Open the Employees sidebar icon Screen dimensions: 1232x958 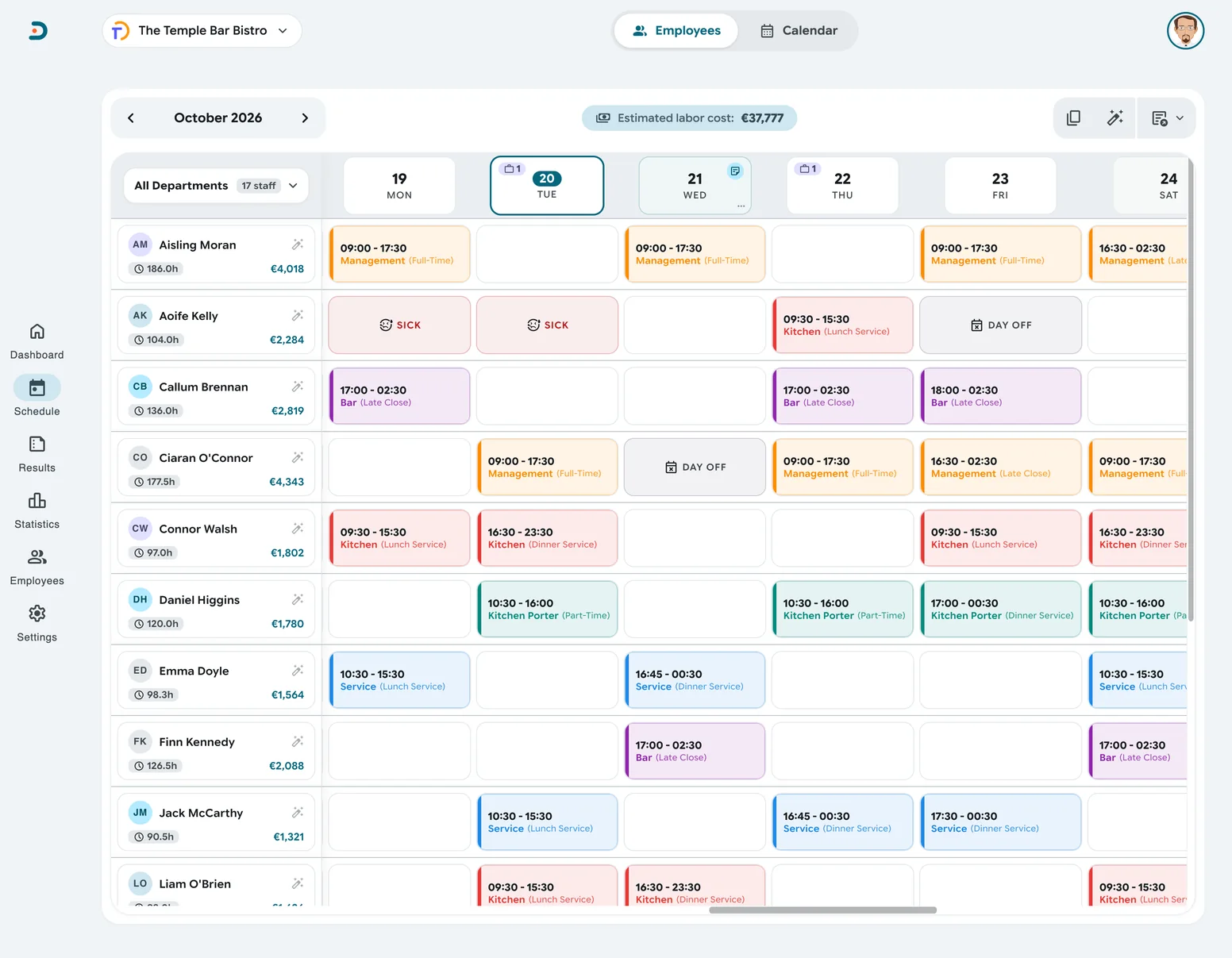[37, 557]
